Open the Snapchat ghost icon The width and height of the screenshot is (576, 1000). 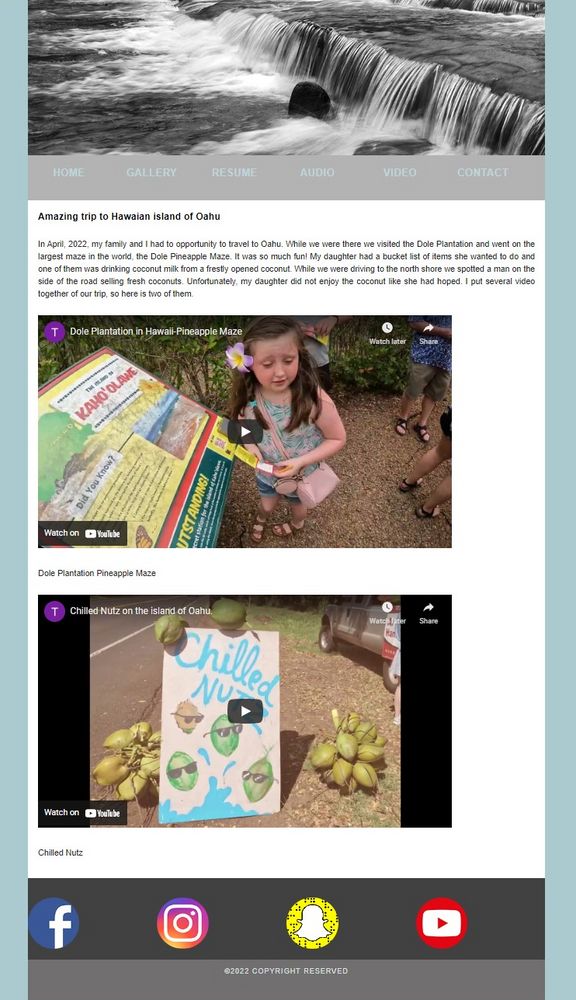pos(312,923)
